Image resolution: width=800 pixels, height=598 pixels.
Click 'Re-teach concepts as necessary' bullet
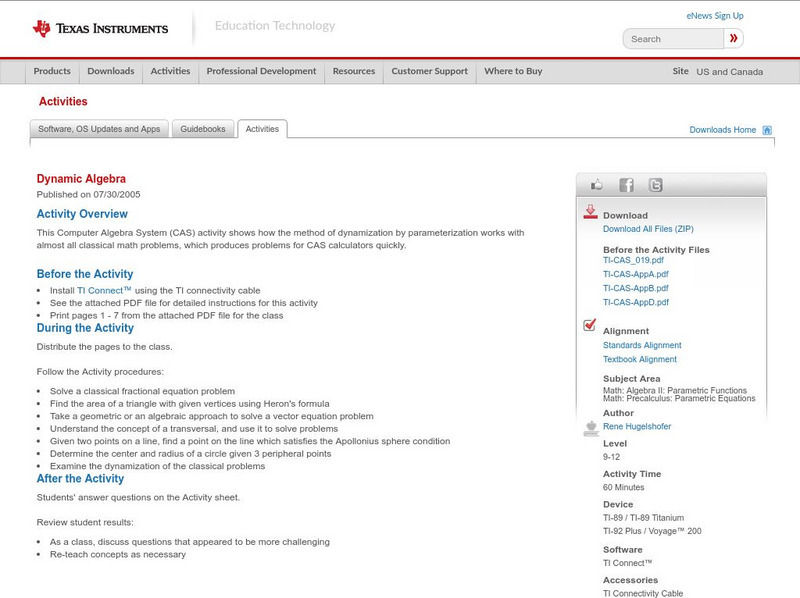pos(118,555)
